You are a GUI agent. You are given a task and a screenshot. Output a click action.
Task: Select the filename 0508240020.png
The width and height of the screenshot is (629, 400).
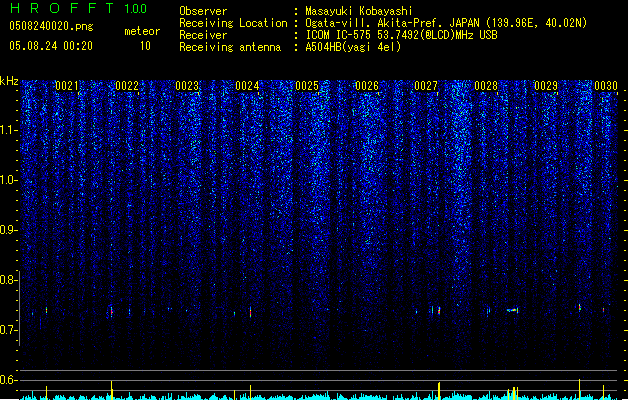pos(51,26)
